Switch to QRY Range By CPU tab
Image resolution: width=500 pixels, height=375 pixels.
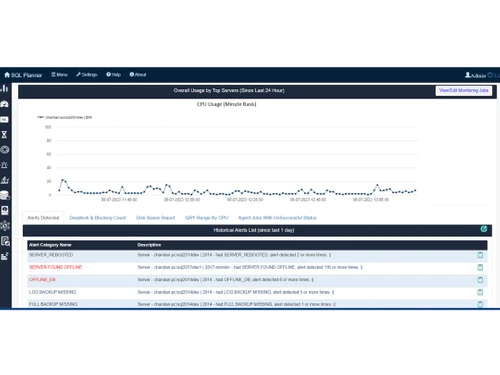207,218
